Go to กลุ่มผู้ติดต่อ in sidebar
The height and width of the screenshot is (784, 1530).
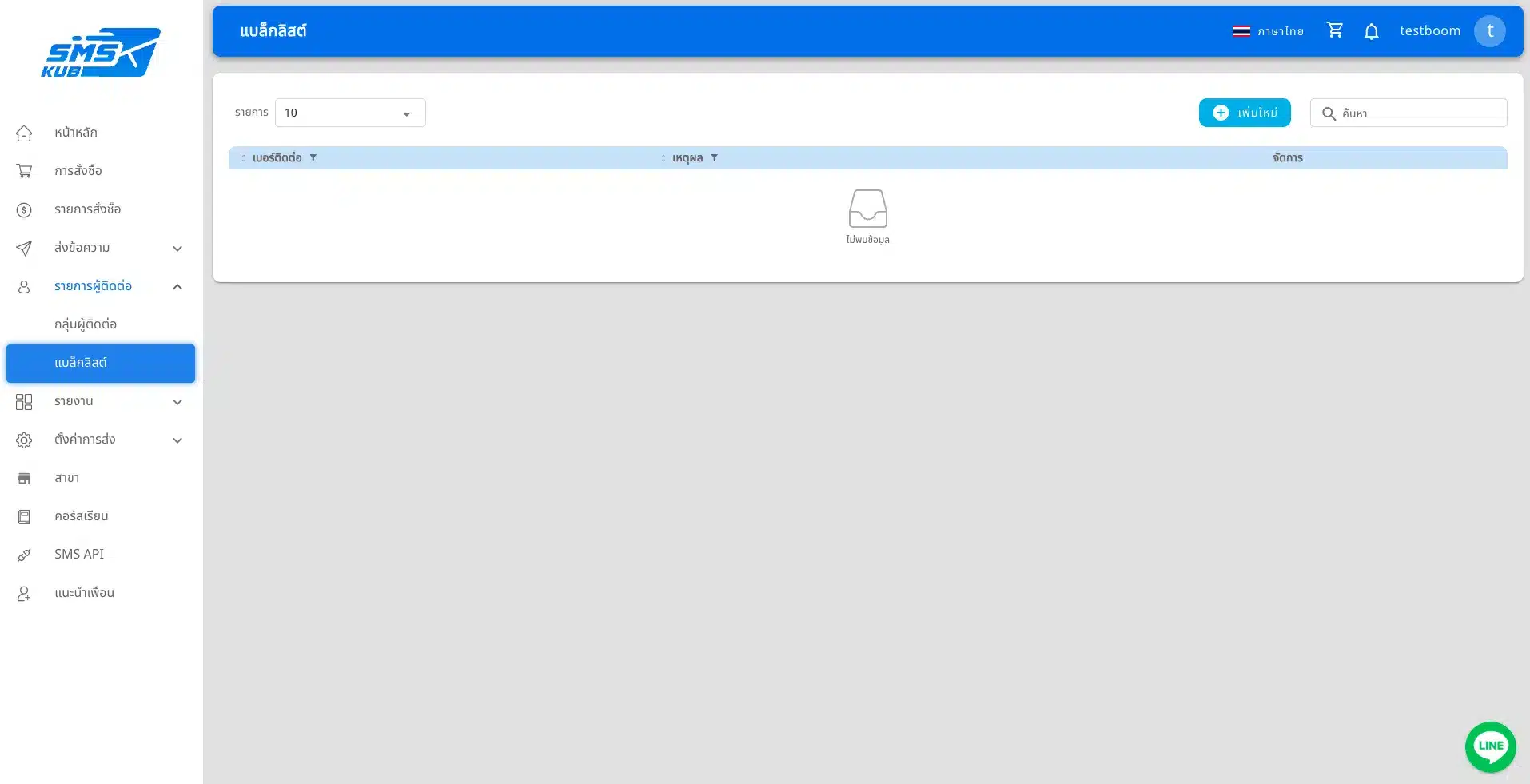(86, 324)
